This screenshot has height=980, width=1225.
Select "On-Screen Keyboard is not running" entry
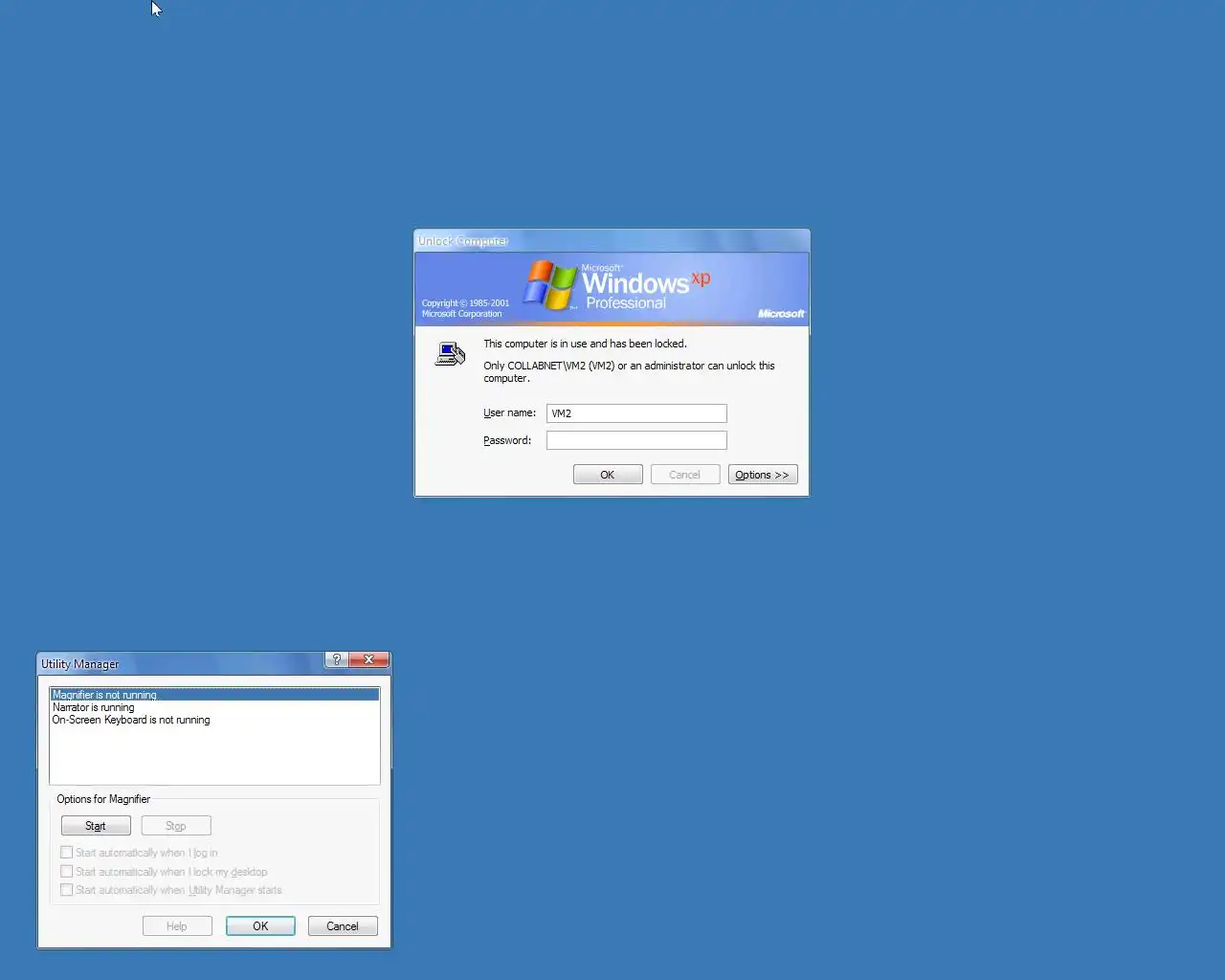[214, 720]
